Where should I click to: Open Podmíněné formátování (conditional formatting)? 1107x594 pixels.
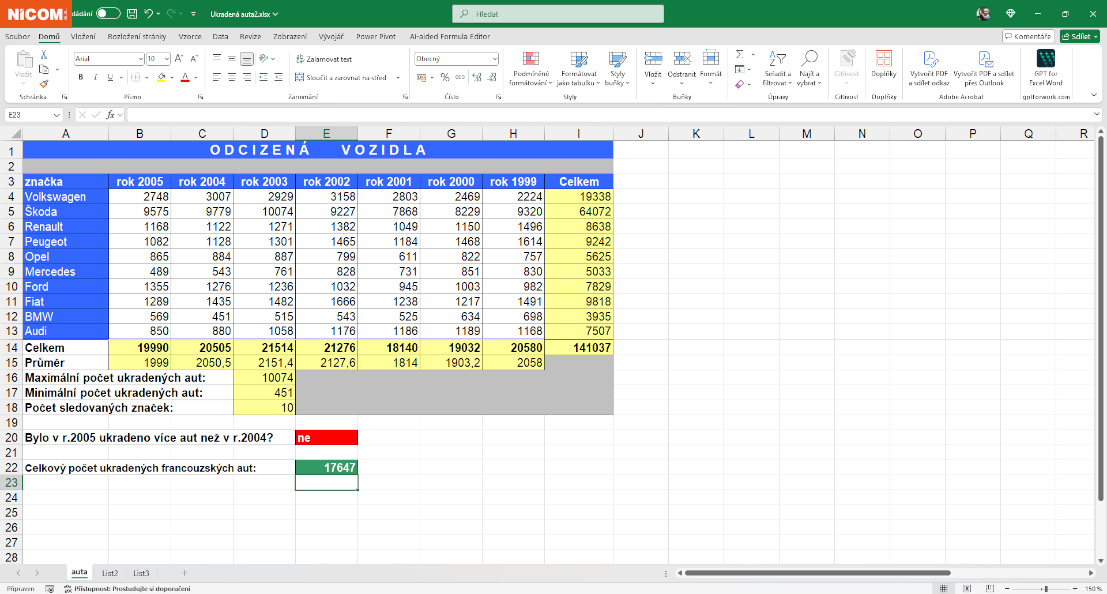(531, 69)
